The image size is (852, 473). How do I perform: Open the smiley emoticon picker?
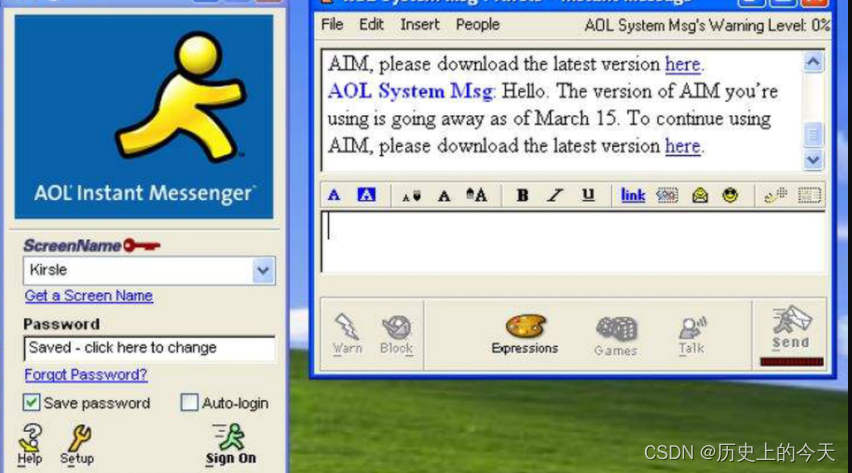(x=730, y=195)
